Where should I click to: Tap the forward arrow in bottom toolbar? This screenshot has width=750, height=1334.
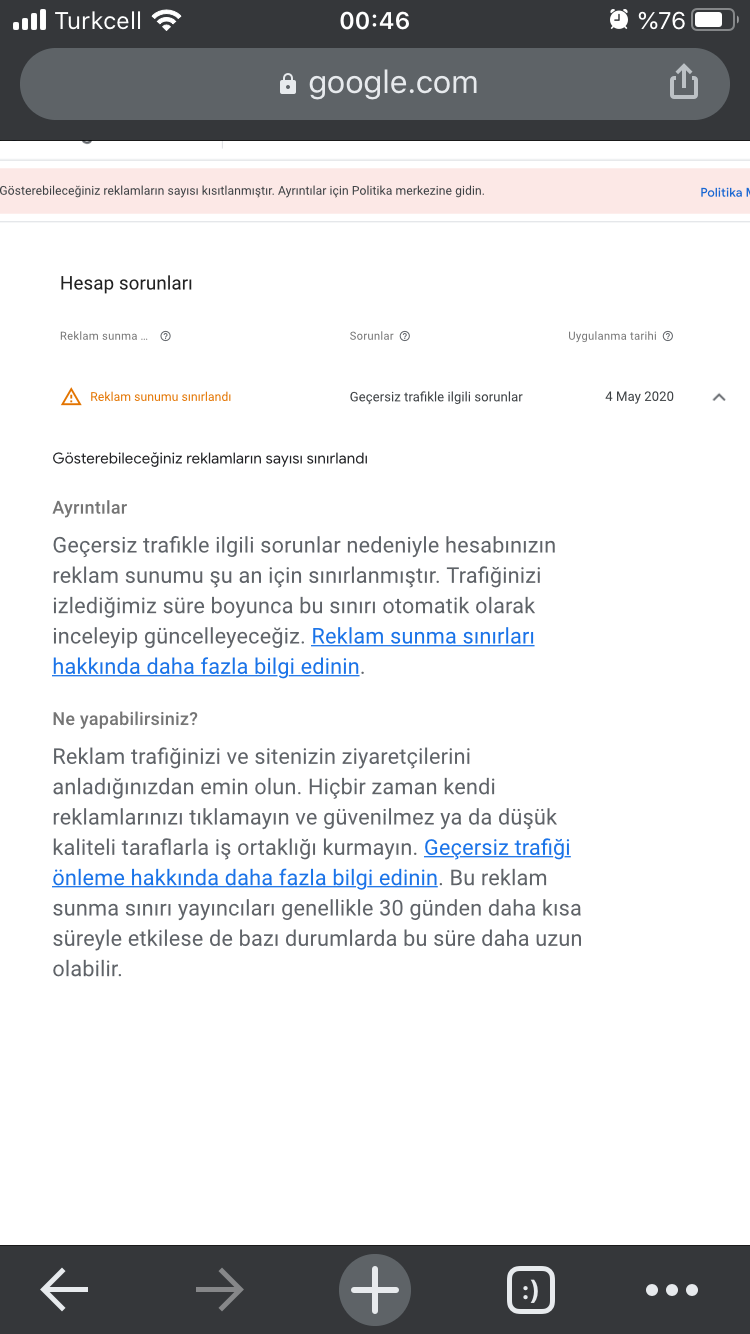[220, 1290]
